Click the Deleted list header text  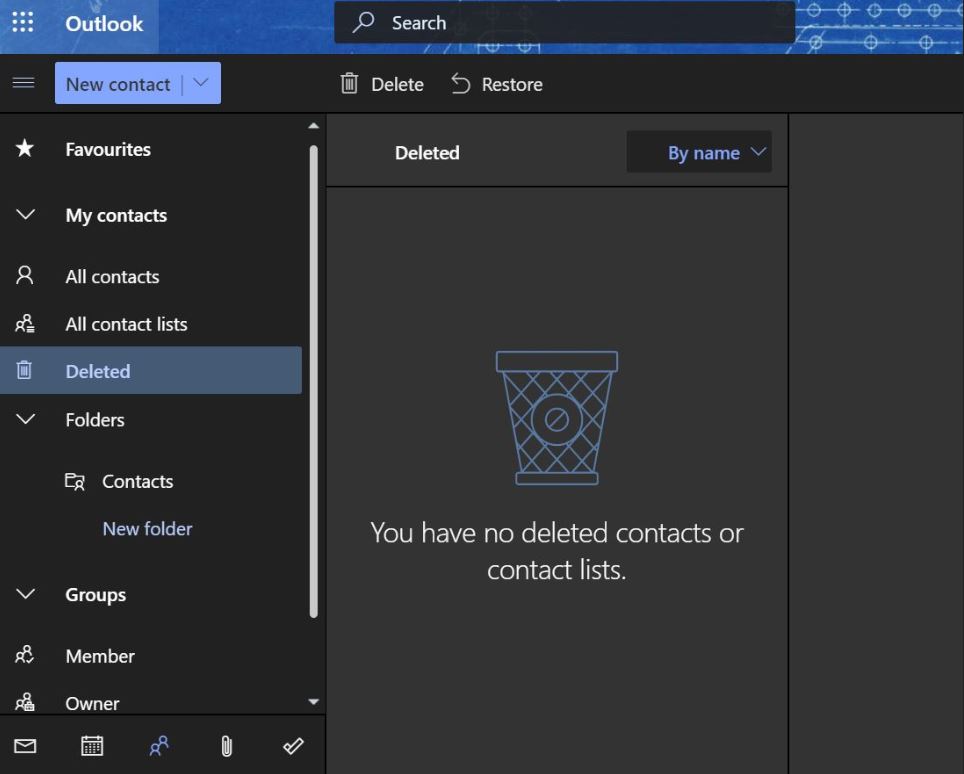427,152
